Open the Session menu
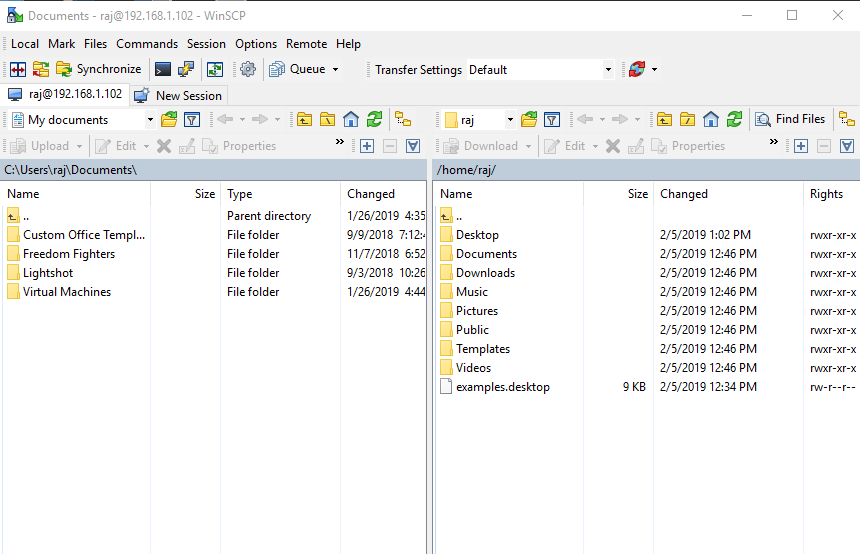 (x=206, y=44)
